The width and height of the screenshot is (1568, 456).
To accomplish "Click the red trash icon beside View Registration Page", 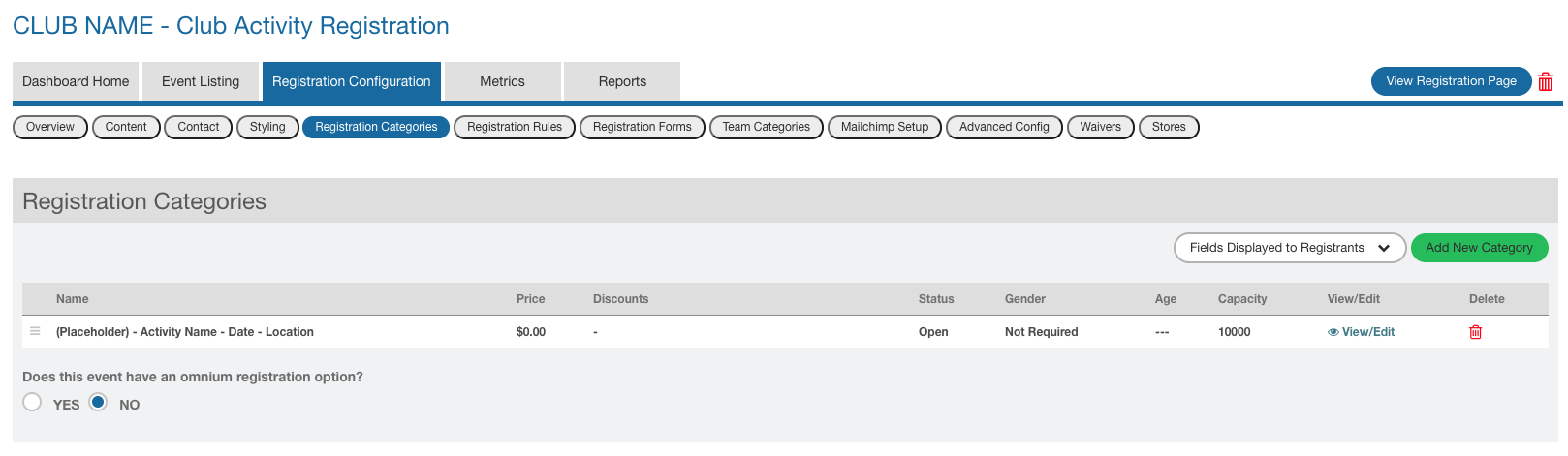I will coord(1546,82).
